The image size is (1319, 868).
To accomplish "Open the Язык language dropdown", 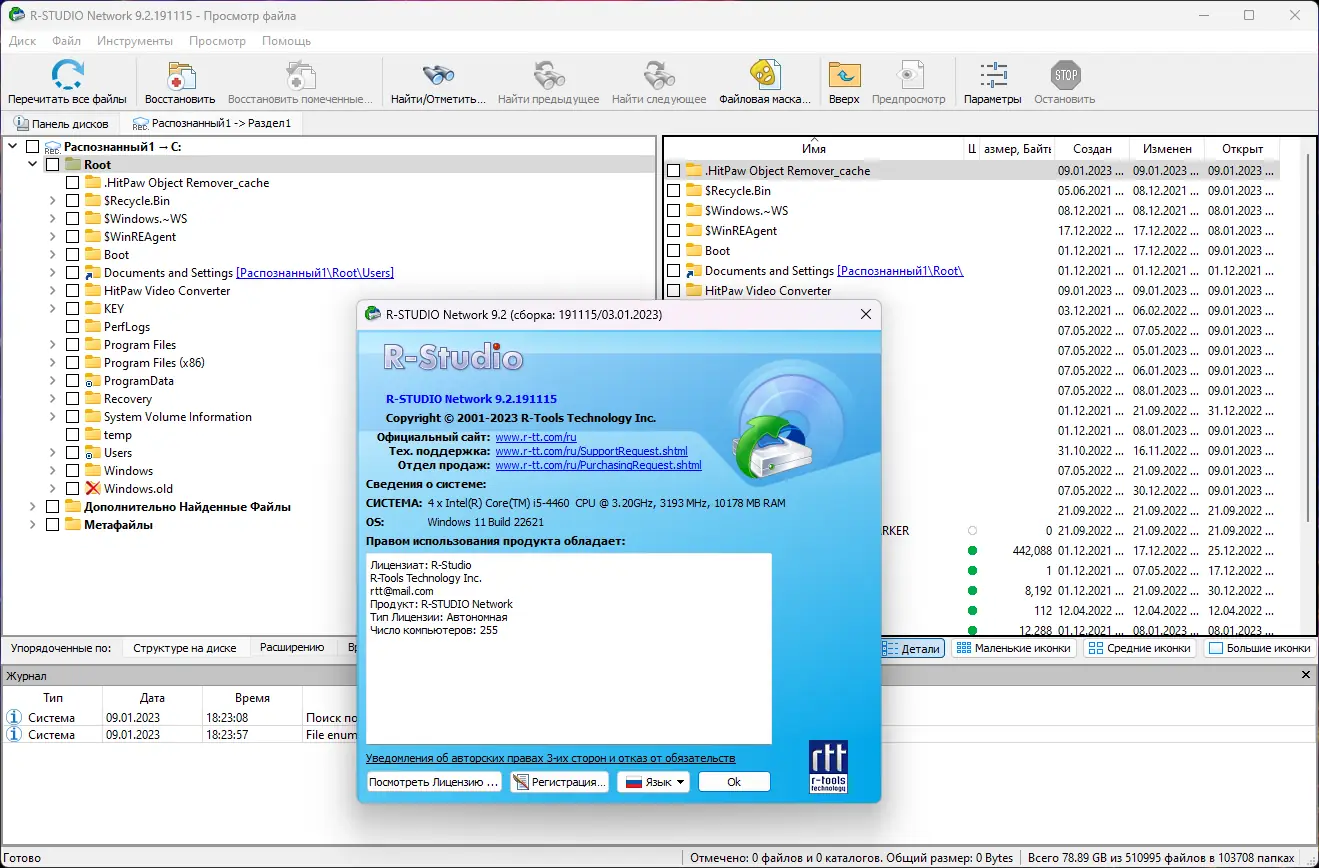I will coord(653,782).
